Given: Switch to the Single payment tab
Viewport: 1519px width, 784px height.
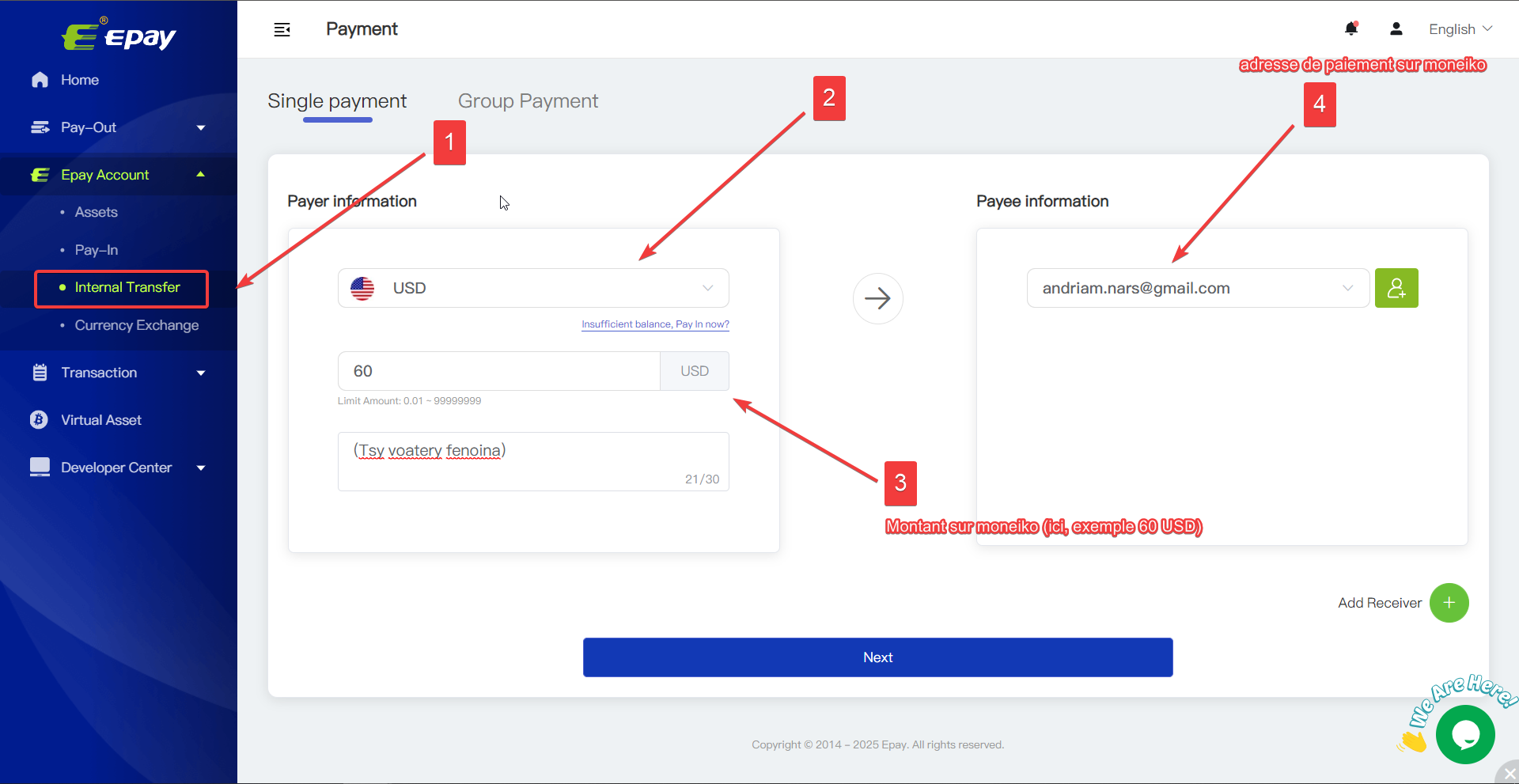Looking at the screenshot, I should pyautogui.click(x=337, y=101).
